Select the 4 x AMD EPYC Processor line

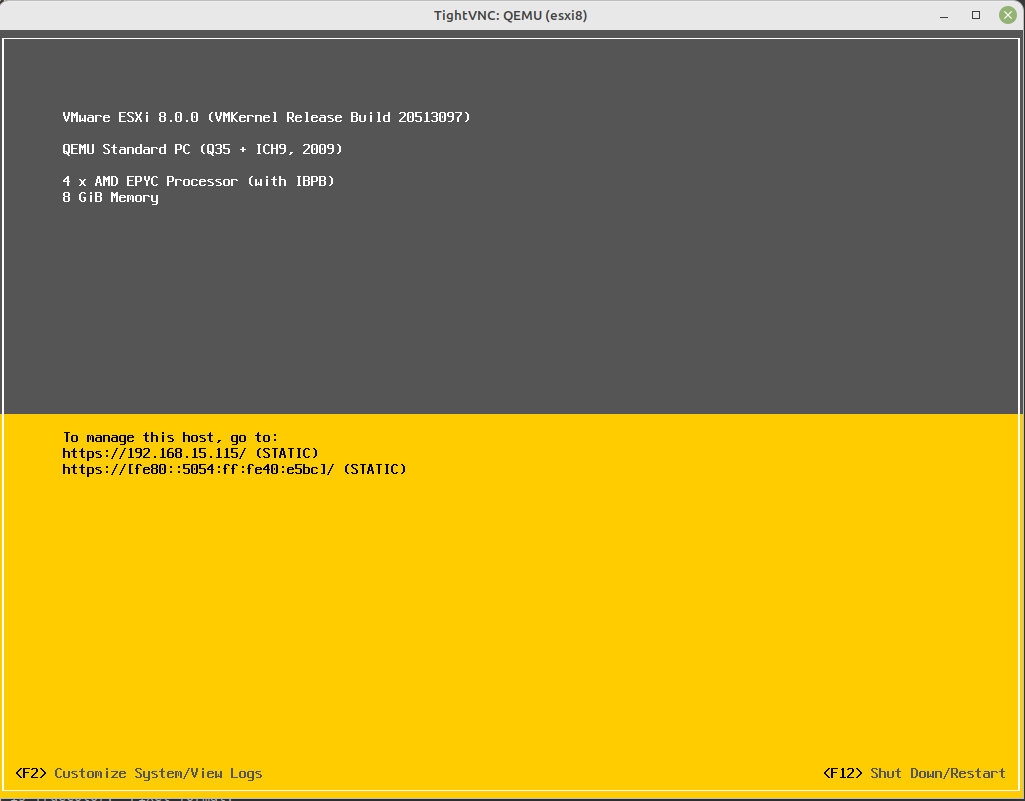point(199,181)
